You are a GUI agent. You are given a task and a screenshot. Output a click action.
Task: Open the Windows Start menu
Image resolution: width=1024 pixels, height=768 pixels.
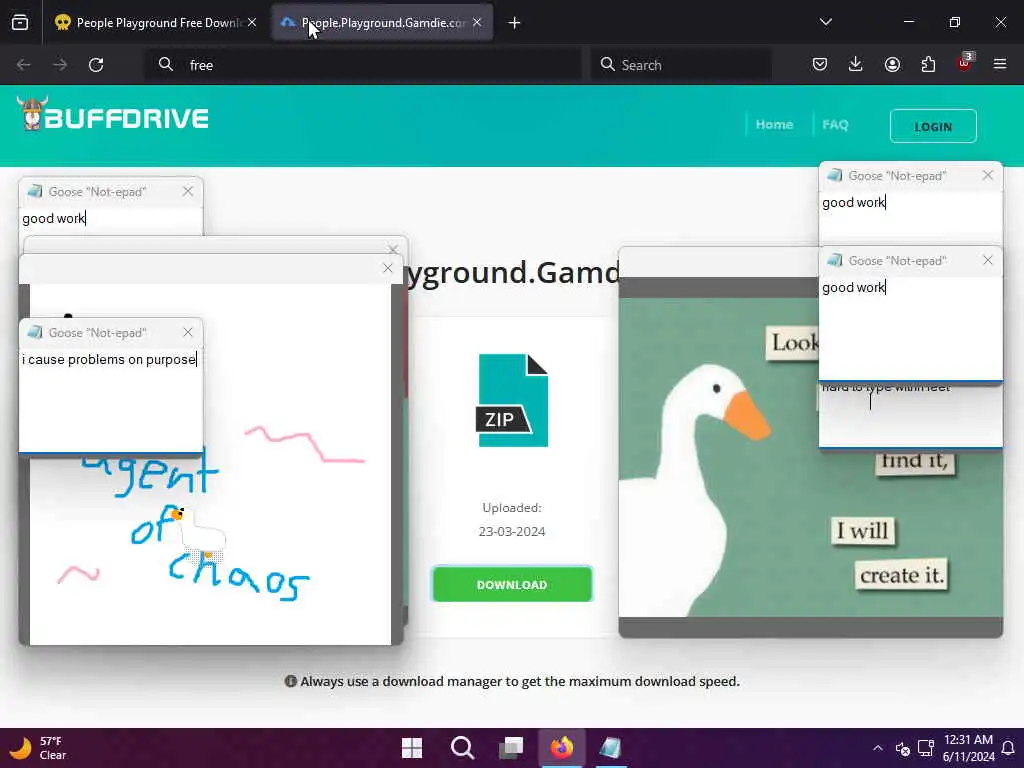click(x=411, y=748)
